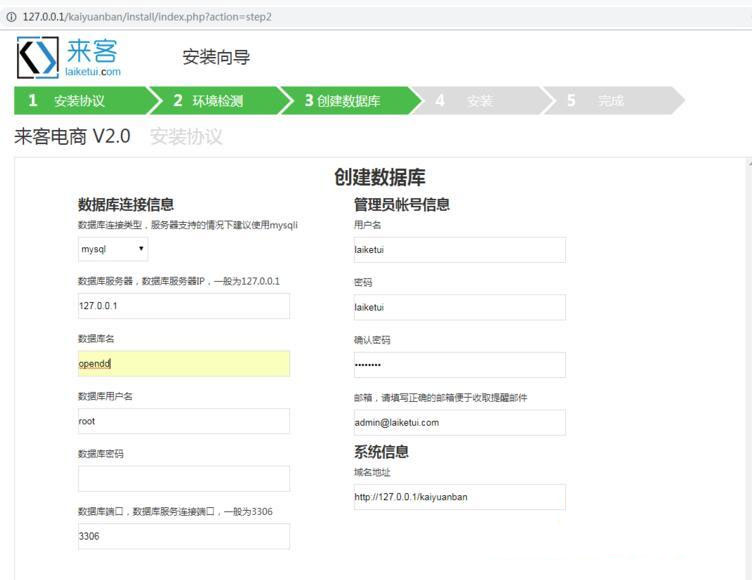Click the admin username laiketui field
This screenshot has width=752, height=580.
pyautogui.click(x=459, y=250)
